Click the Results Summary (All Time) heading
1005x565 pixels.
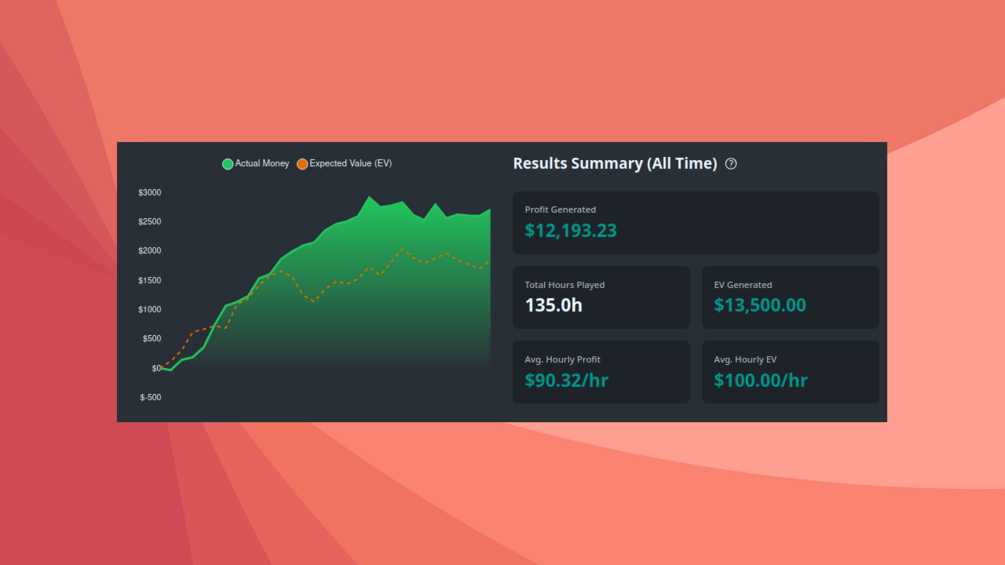point(615,163)
